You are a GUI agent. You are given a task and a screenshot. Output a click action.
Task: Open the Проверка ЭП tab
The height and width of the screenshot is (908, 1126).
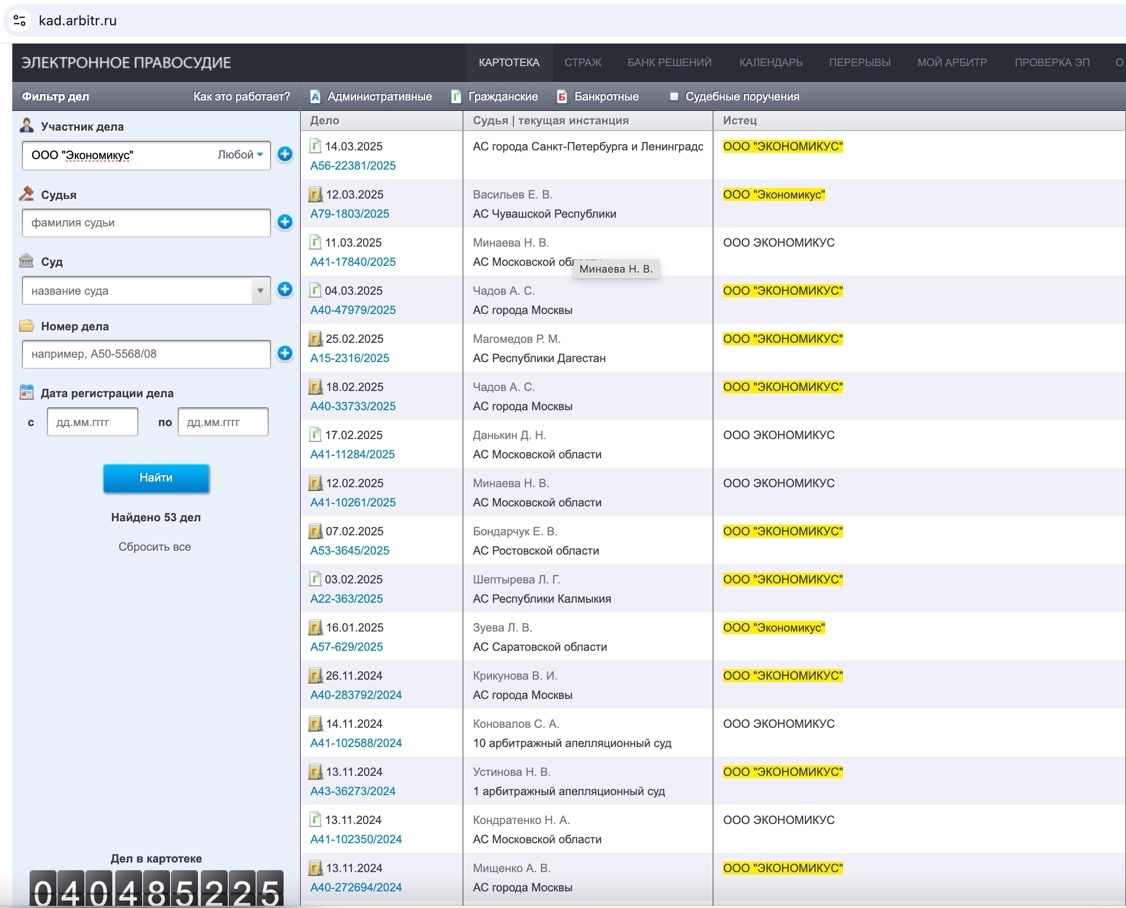[1052, 62]
